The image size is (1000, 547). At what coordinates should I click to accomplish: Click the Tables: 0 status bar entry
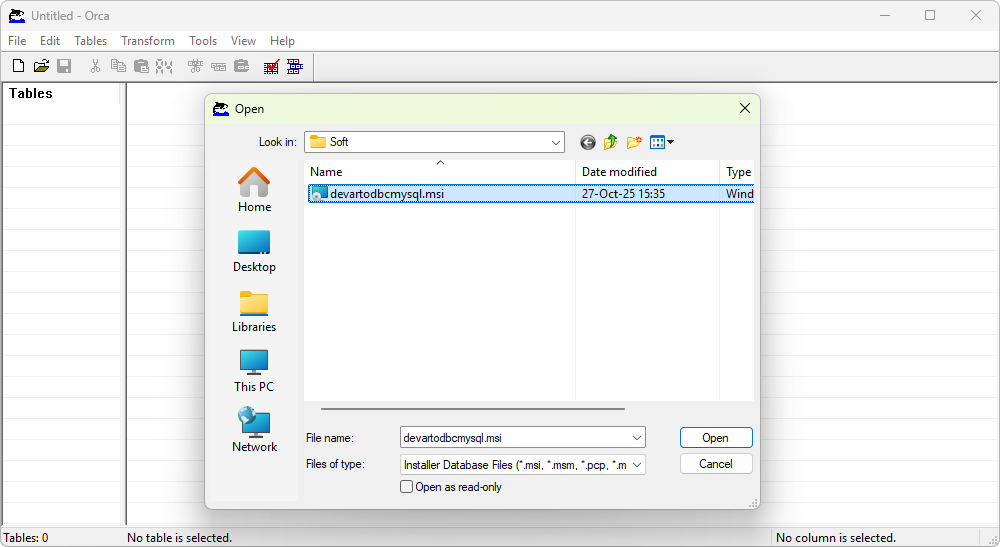(26, 538)
